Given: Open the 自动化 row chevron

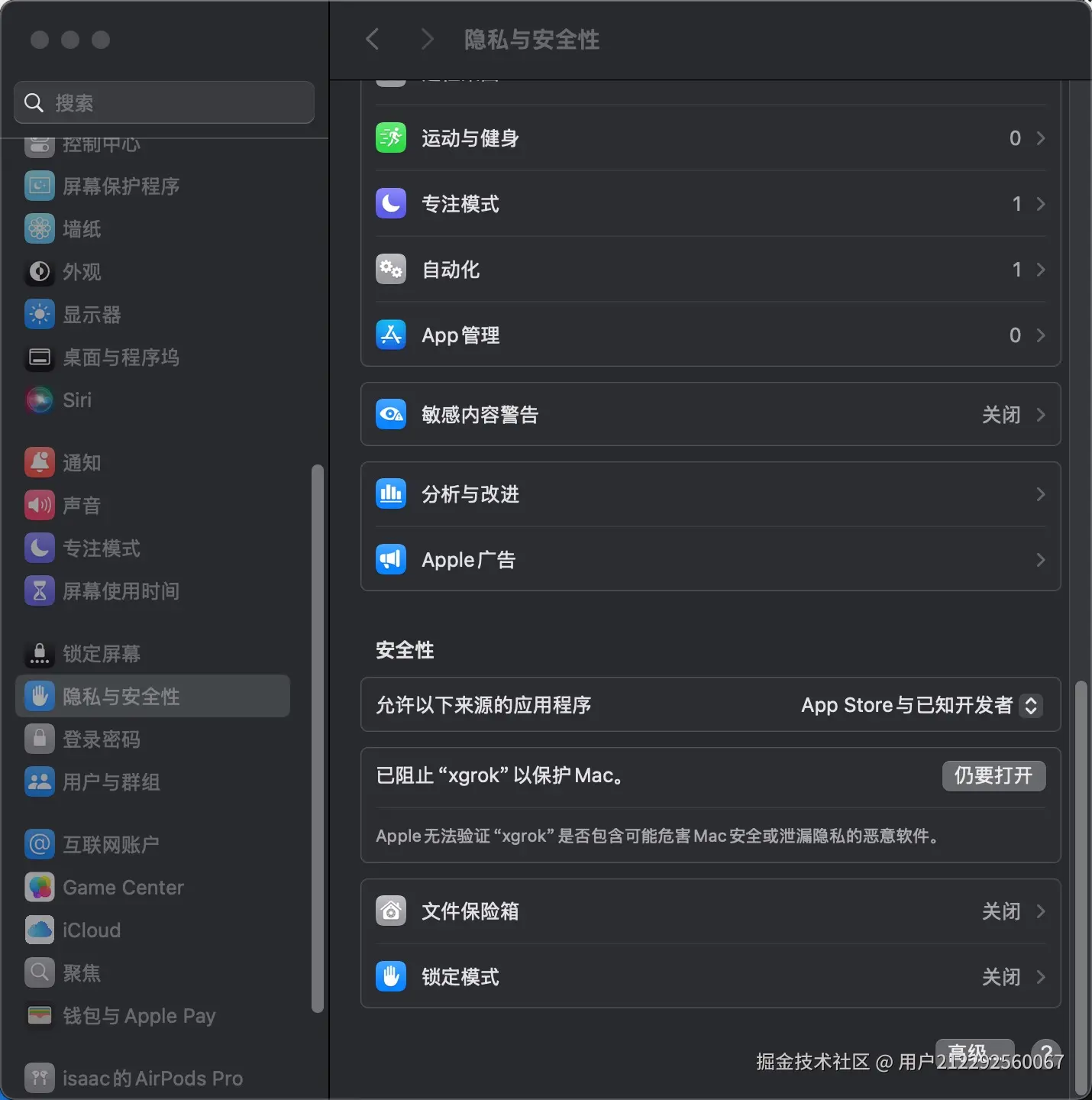Looking at the screenshot, I should [1040, 269].
